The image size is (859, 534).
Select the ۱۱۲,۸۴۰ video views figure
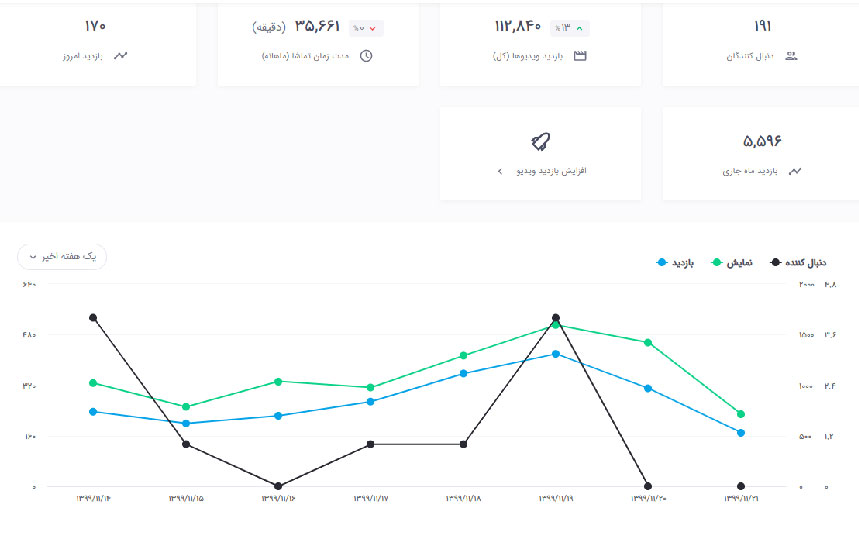click(517, 27)
